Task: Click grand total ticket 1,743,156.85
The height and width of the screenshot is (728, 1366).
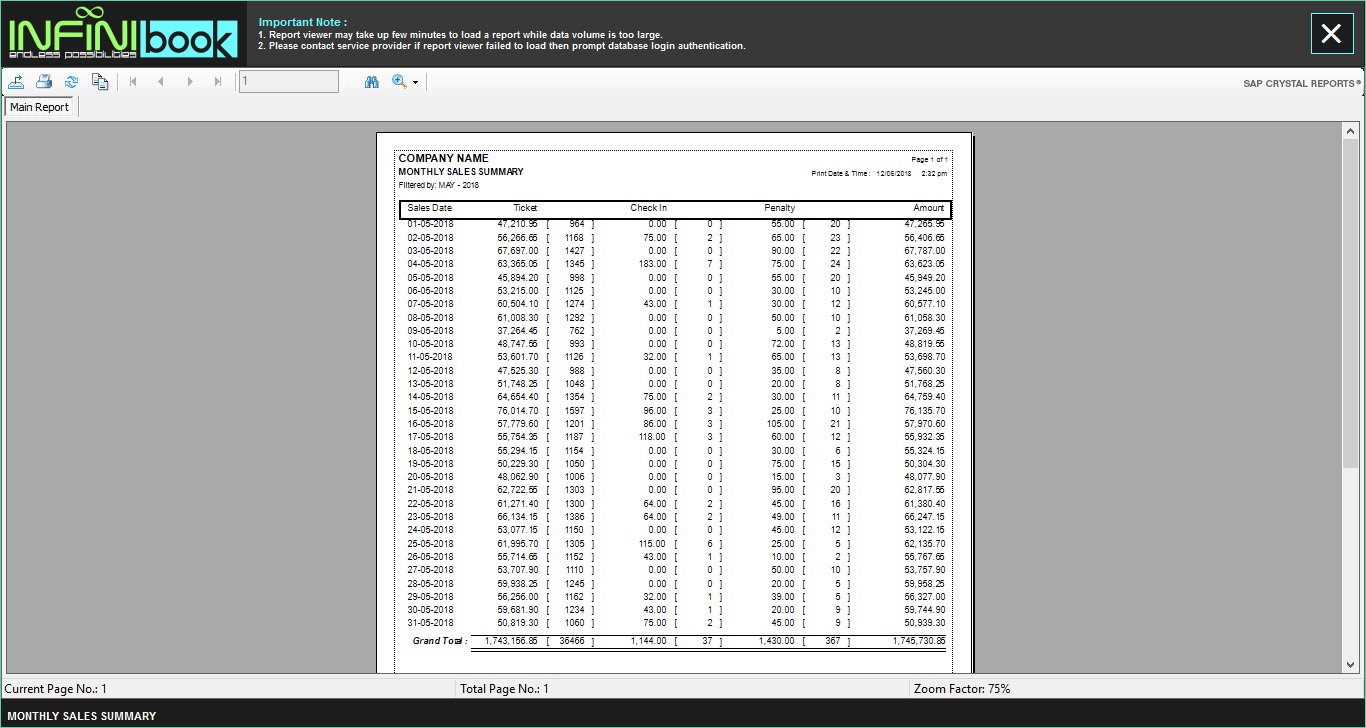Action: point(511,641)
